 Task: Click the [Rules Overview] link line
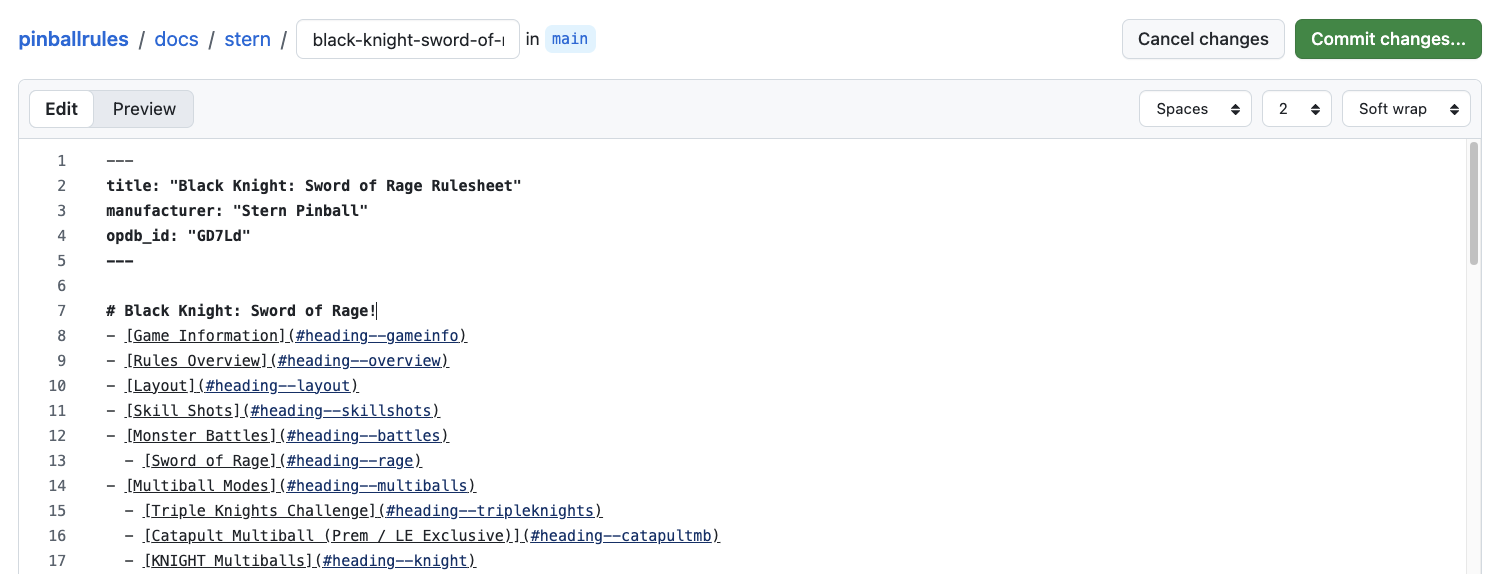click(x=278, y=361)
